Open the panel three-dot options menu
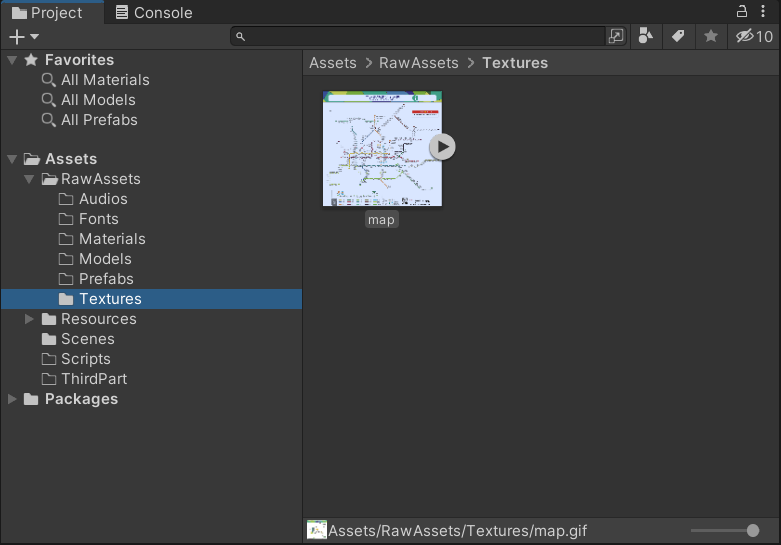This screenshot has height=545, width=781. [763, 11]
